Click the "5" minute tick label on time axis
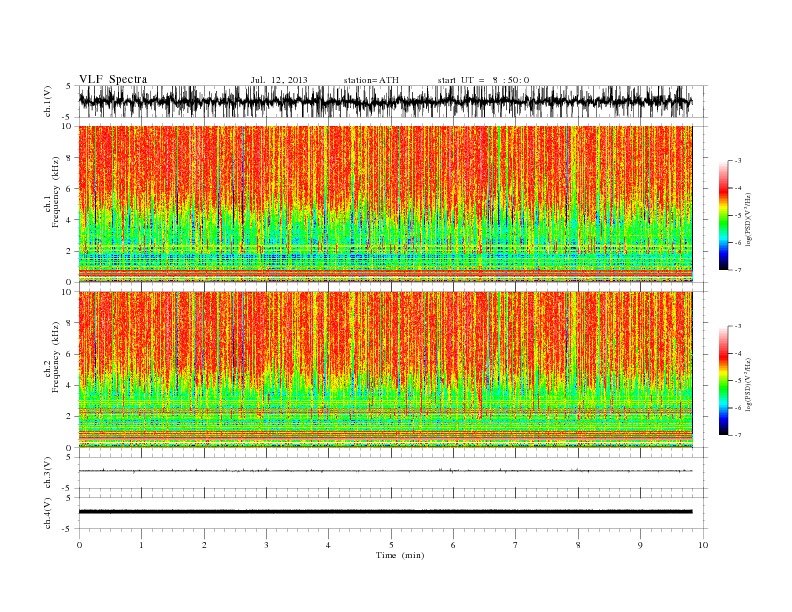 (x=391, y=545)
